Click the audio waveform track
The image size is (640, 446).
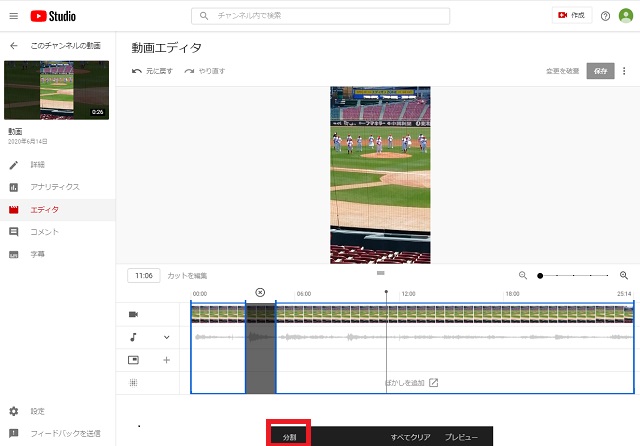pyautogui.click(x=412, y=337)
